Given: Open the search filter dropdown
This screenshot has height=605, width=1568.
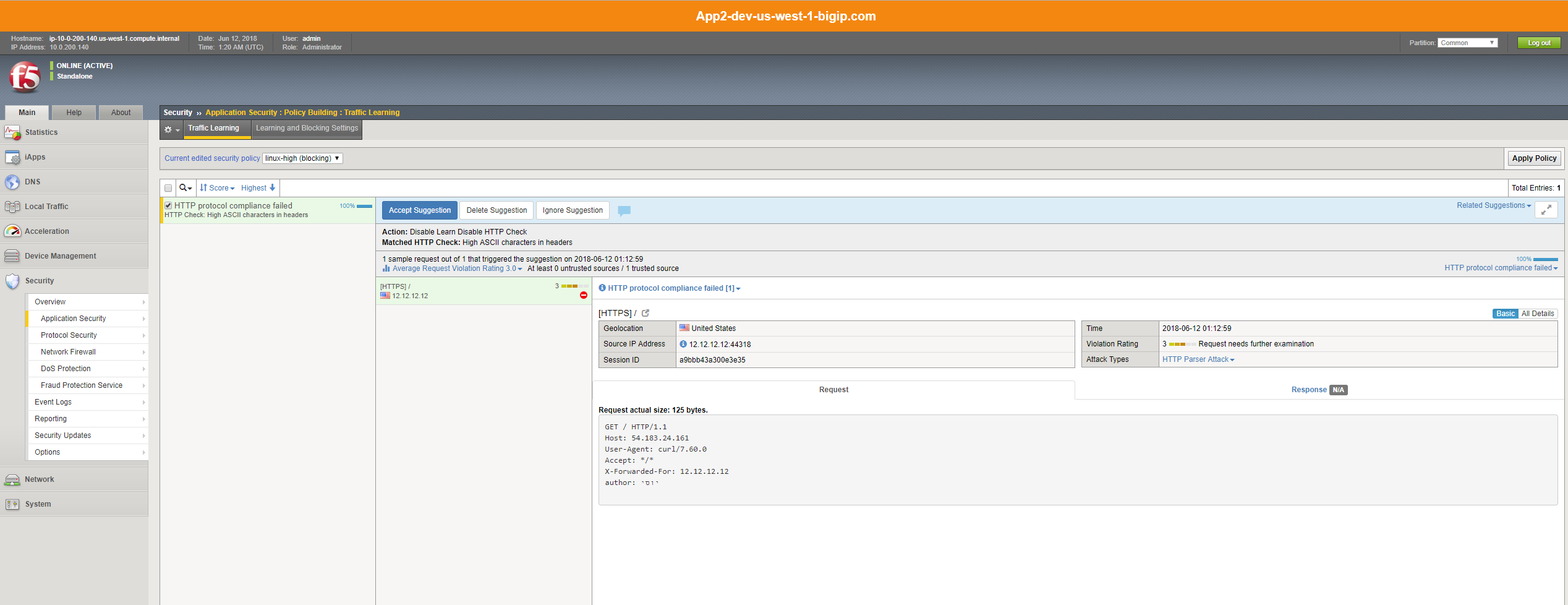Looking at the screenshot, I should click(x=185, y=188).
